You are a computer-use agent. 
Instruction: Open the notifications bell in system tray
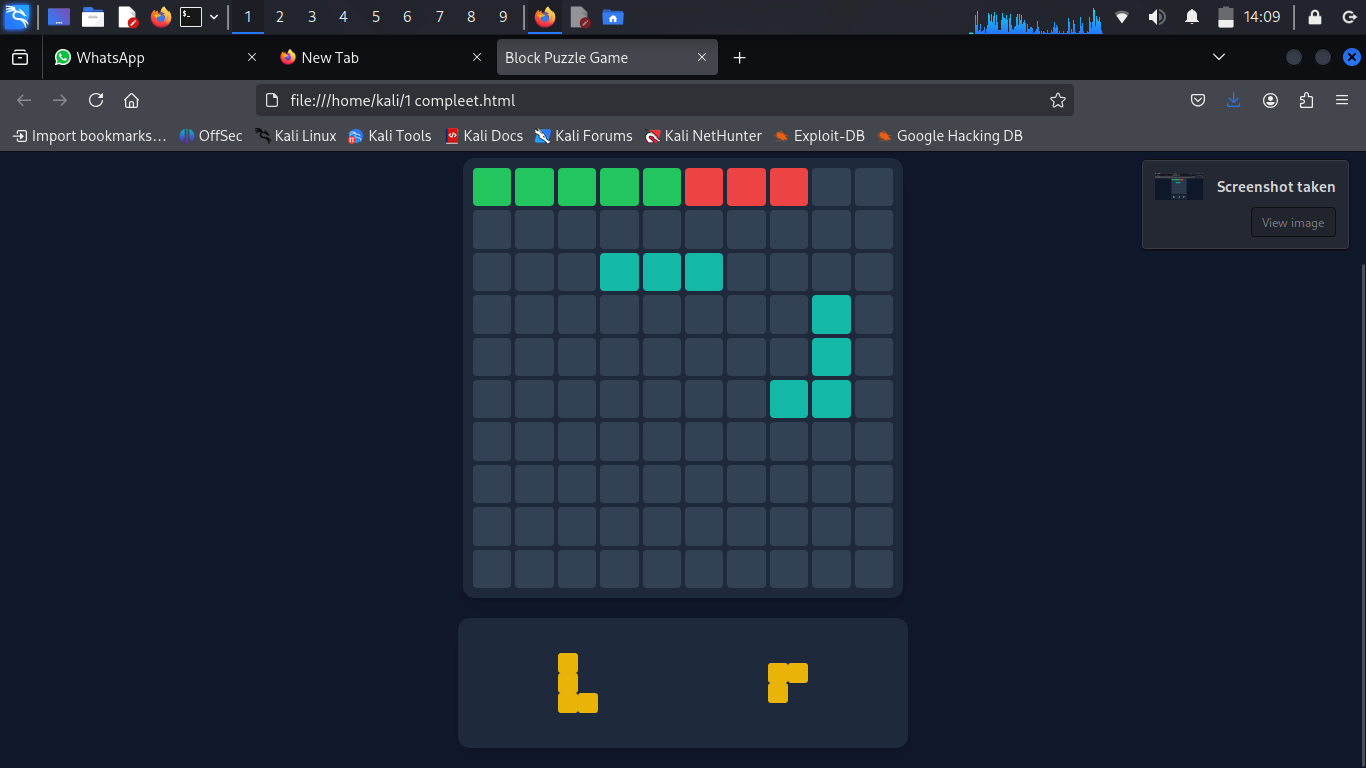(x=1191, y=17)
